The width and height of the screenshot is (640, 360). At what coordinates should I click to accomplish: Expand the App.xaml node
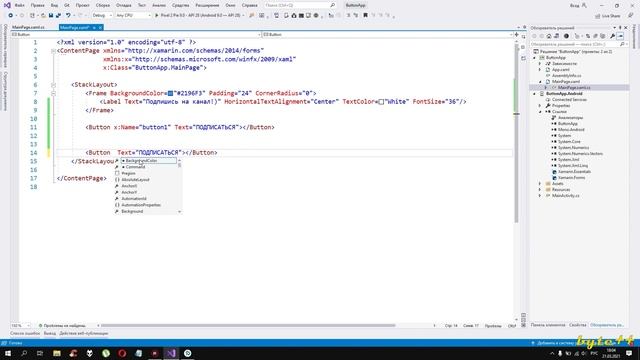tap(540, 70)
